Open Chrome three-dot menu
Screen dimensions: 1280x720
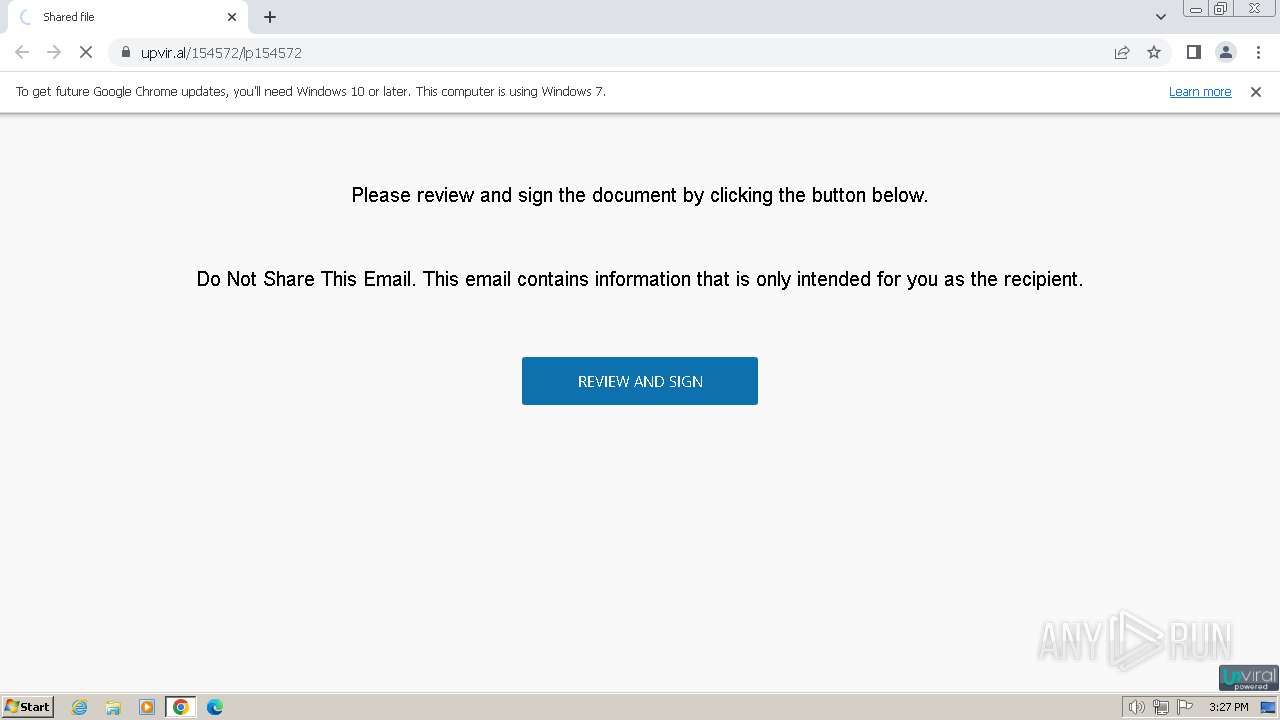[x=1258, y=52]
